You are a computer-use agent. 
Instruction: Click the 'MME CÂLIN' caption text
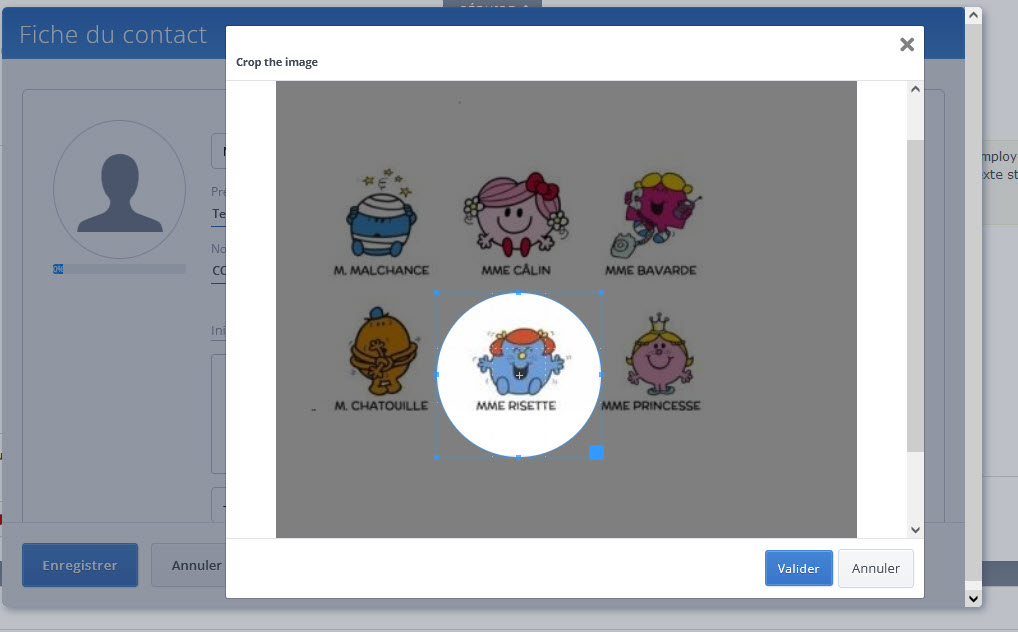515,269
